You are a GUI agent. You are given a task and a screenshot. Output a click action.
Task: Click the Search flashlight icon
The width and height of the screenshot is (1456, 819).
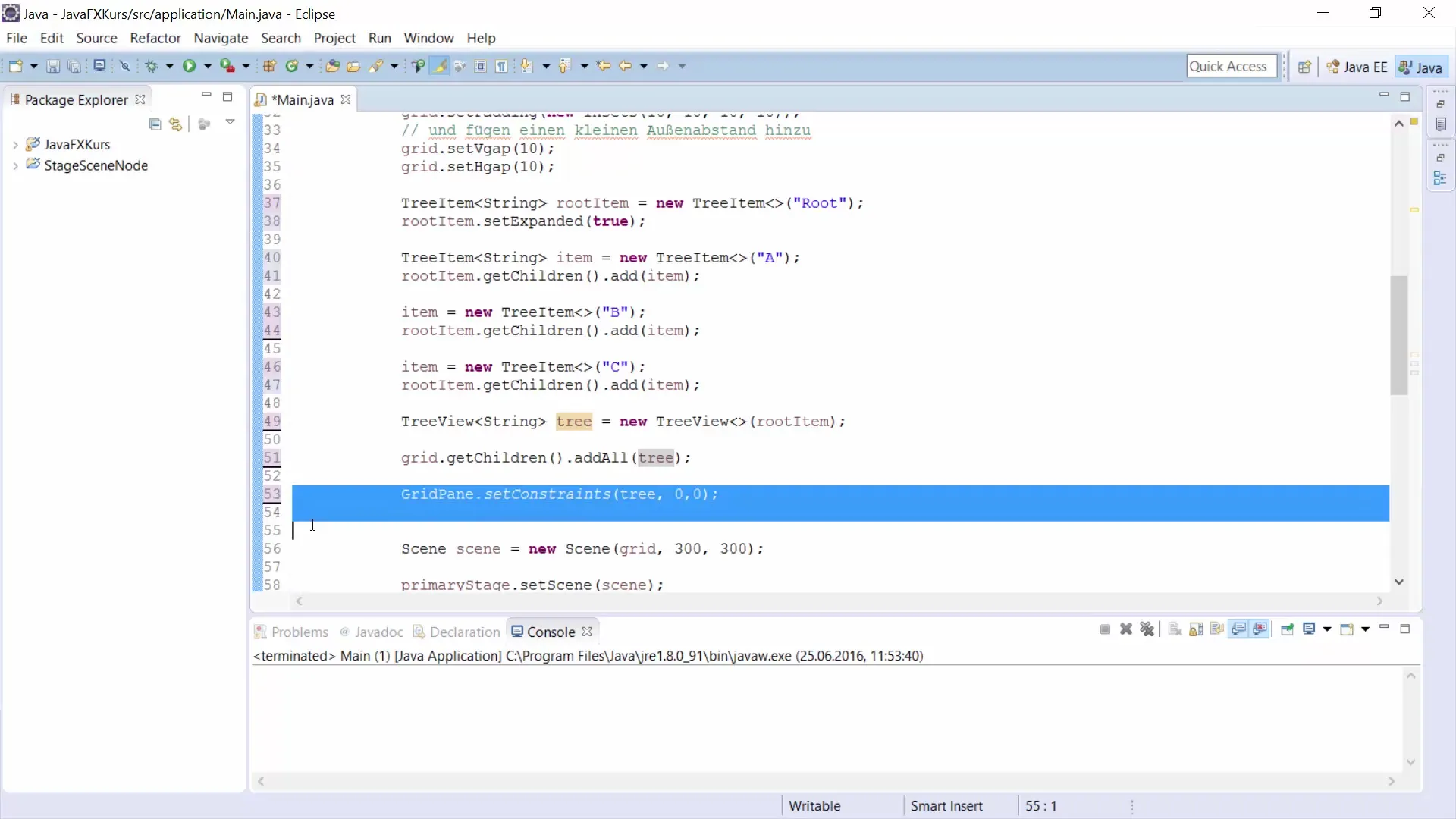click(x=375, y=66)
